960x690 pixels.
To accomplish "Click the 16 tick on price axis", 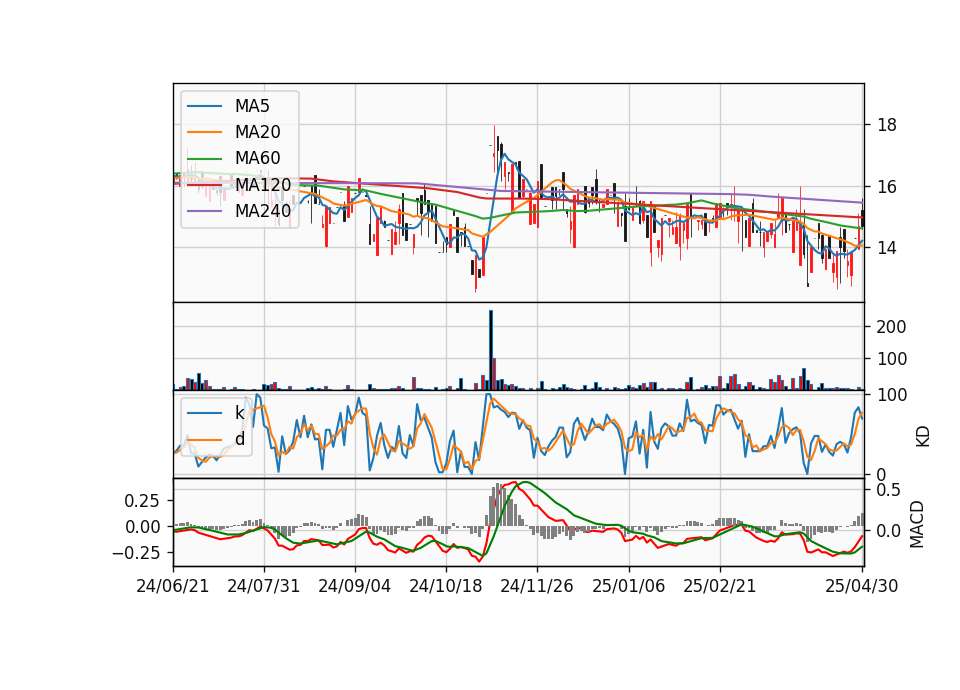I will (887, 187).
